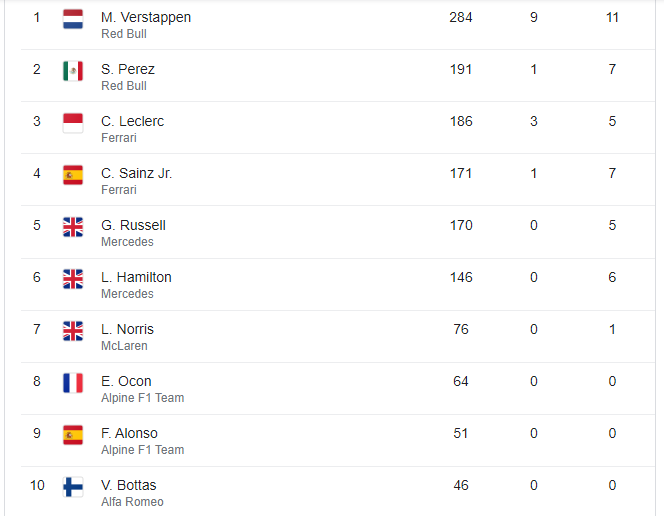Click the Mexico flag next to S. Perez

tap(73, 71)
